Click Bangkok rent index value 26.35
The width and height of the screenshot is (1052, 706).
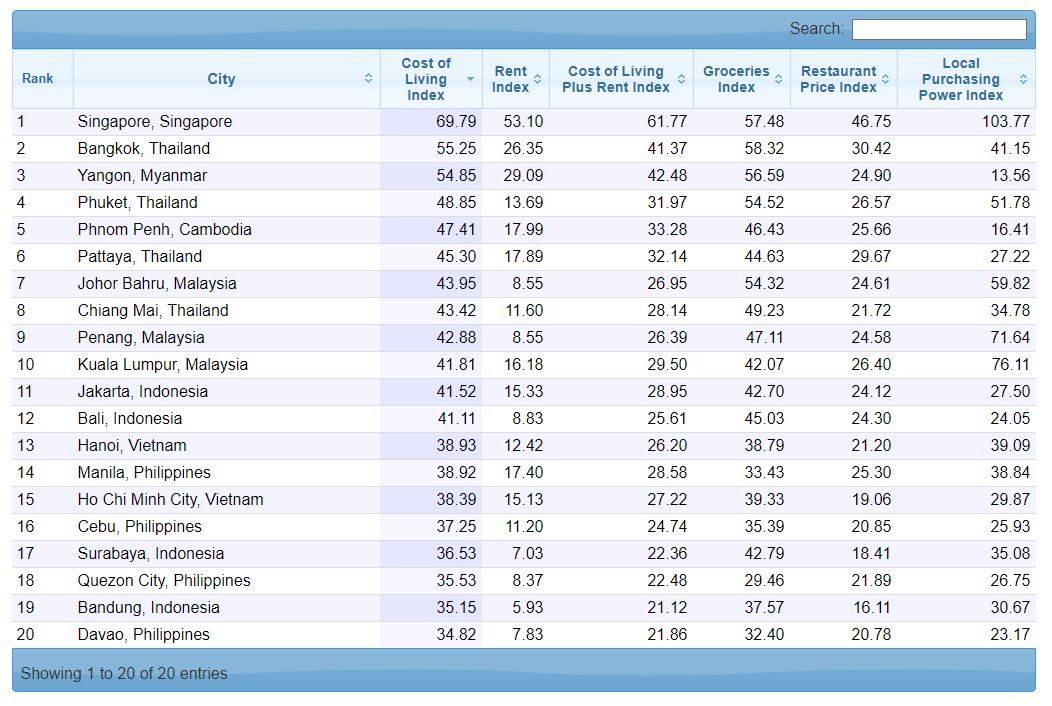point(523,149)
